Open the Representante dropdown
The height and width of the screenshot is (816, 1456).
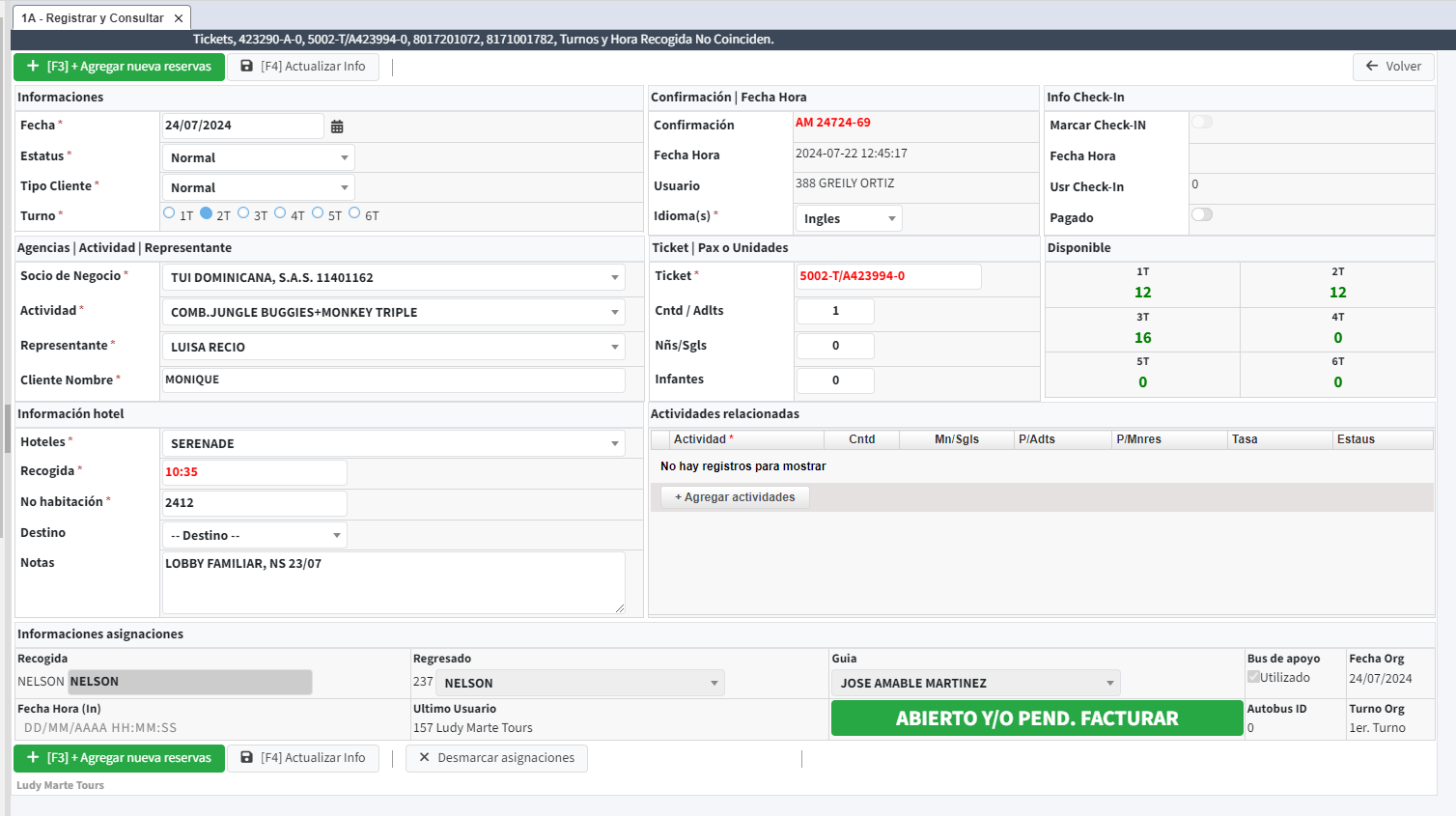click(x=393, y=347)
